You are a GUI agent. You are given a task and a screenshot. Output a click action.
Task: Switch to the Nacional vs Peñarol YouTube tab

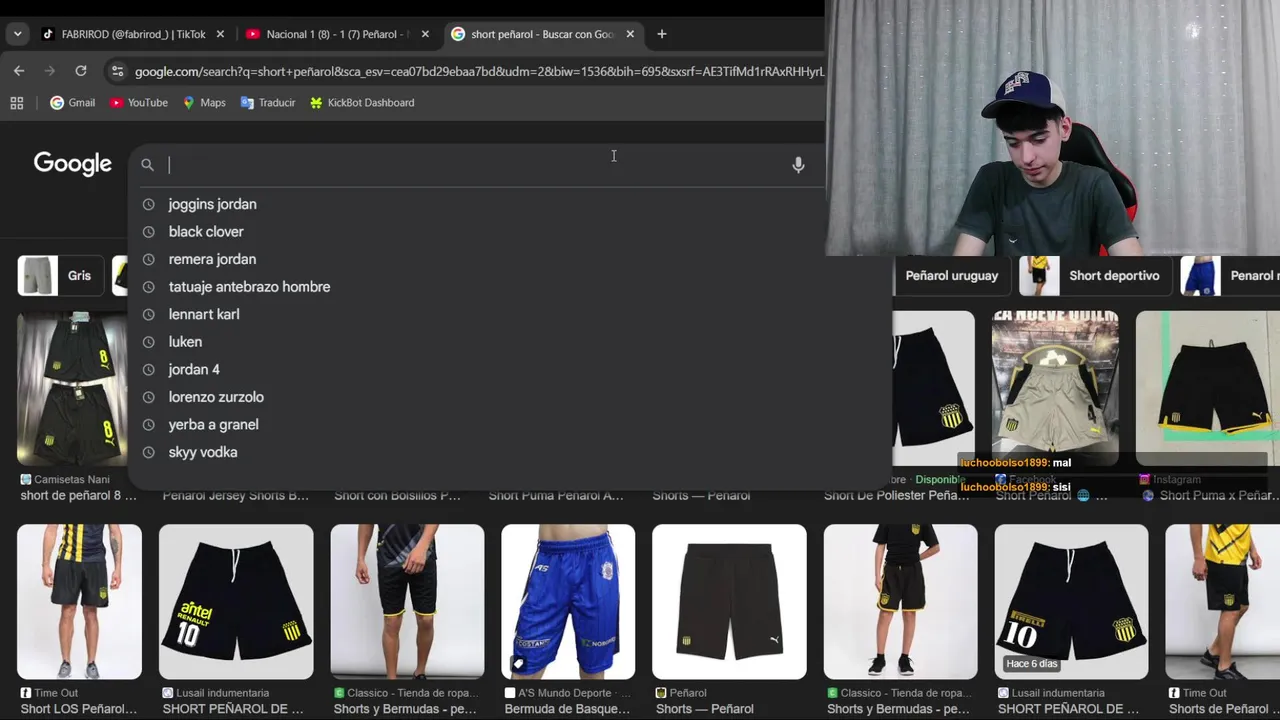tap(336, 34)
